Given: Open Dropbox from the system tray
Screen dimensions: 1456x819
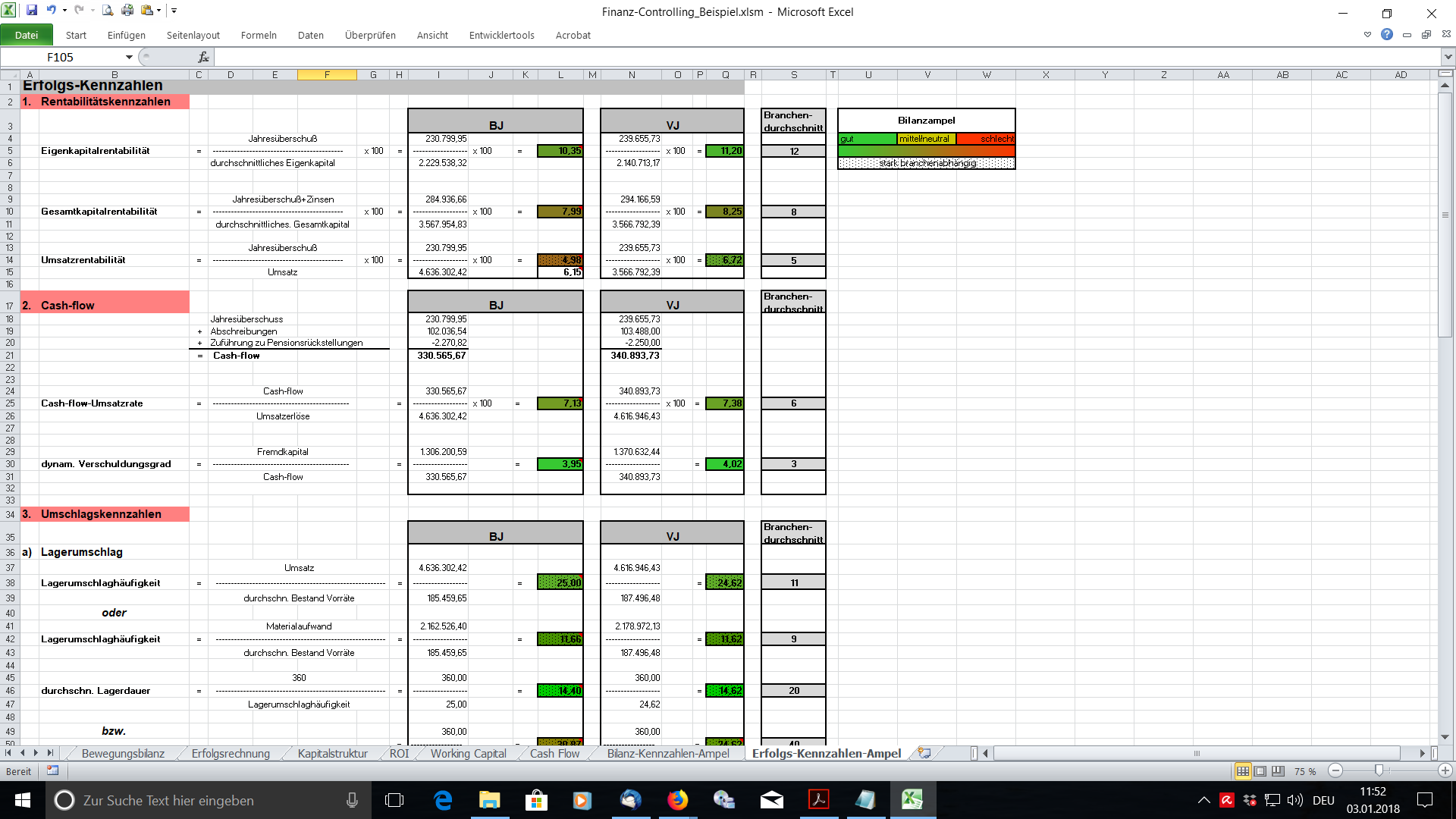Looking at the screenshot, I should (x=1249, y=800).
